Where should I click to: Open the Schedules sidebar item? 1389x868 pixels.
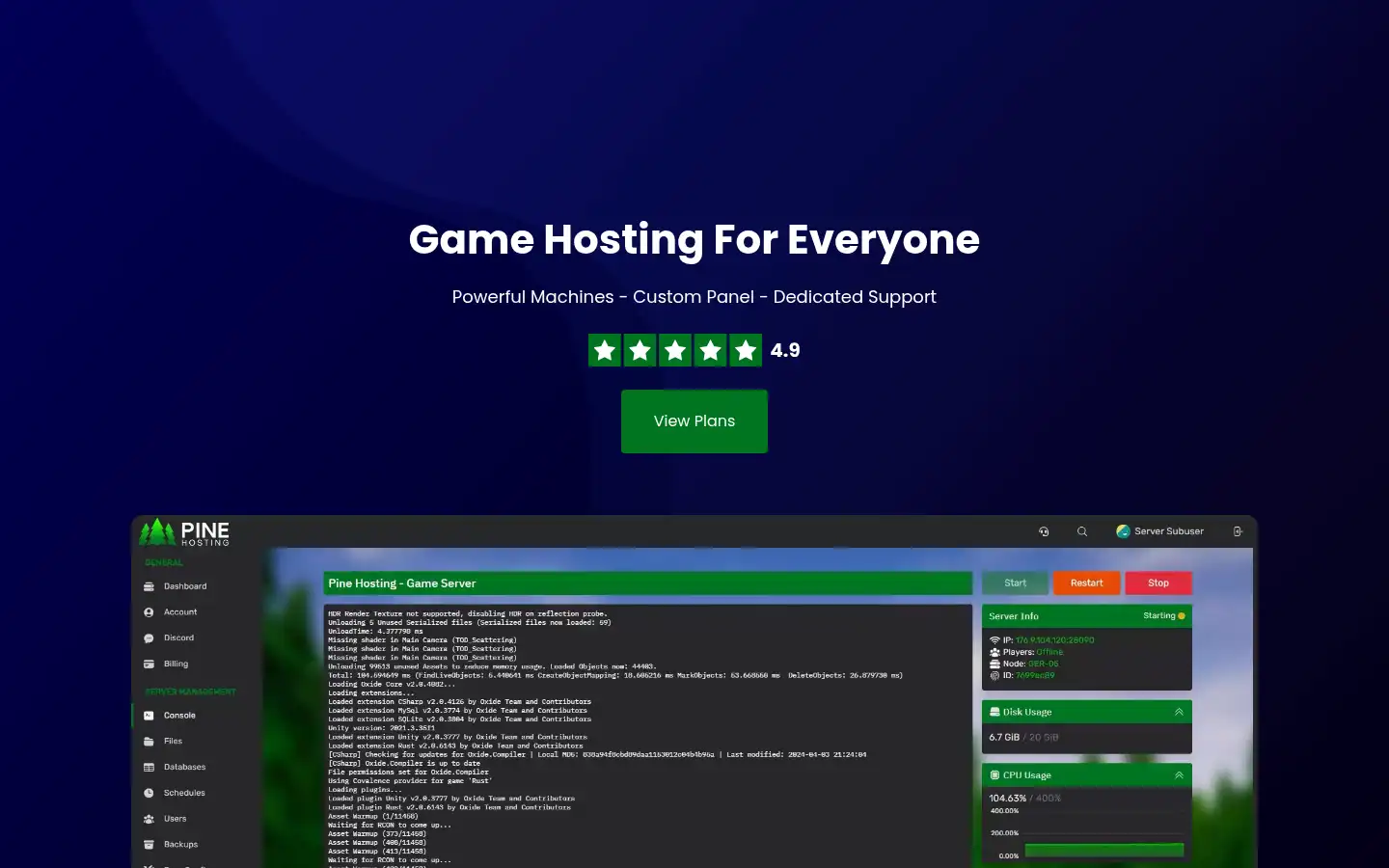184,793
